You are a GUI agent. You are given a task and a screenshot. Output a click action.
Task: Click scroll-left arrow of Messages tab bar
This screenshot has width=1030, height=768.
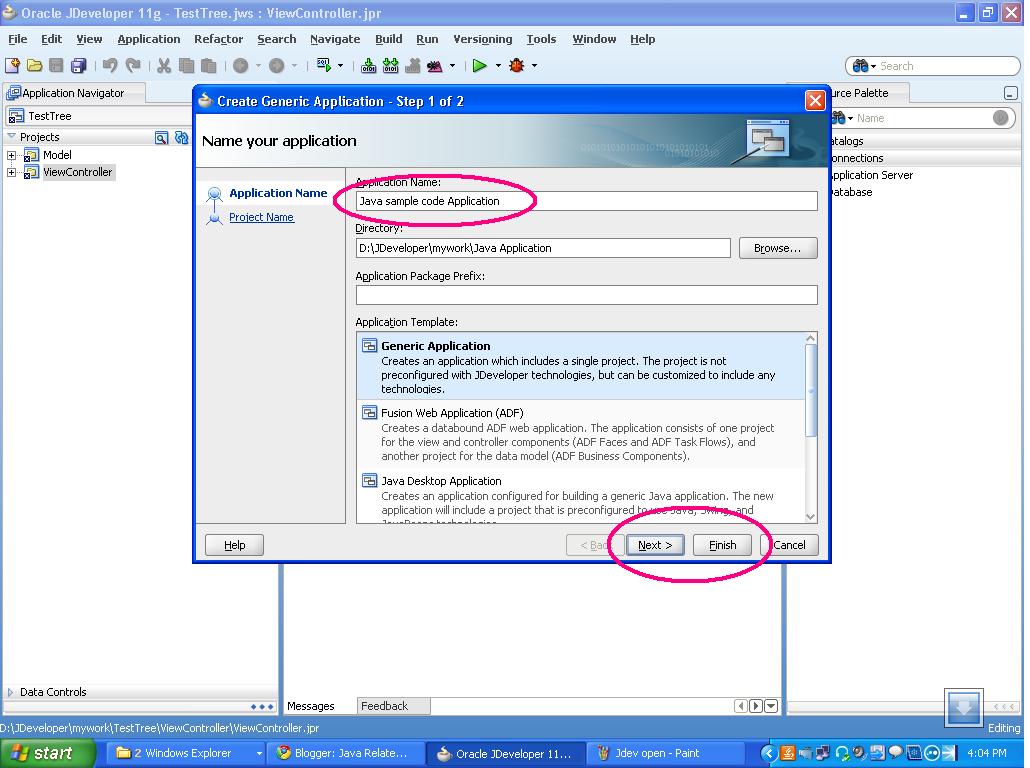pyautogui.click(x=741, y=706)
